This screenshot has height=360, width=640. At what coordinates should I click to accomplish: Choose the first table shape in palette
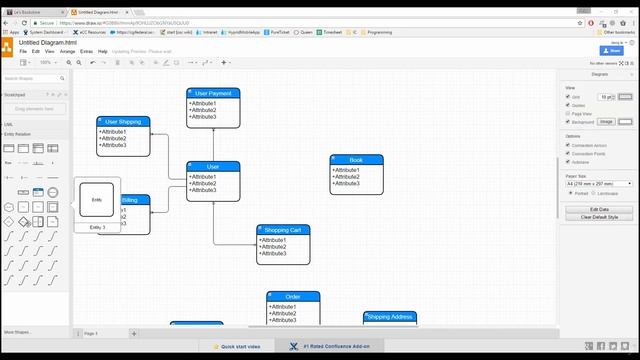[9, 148]
